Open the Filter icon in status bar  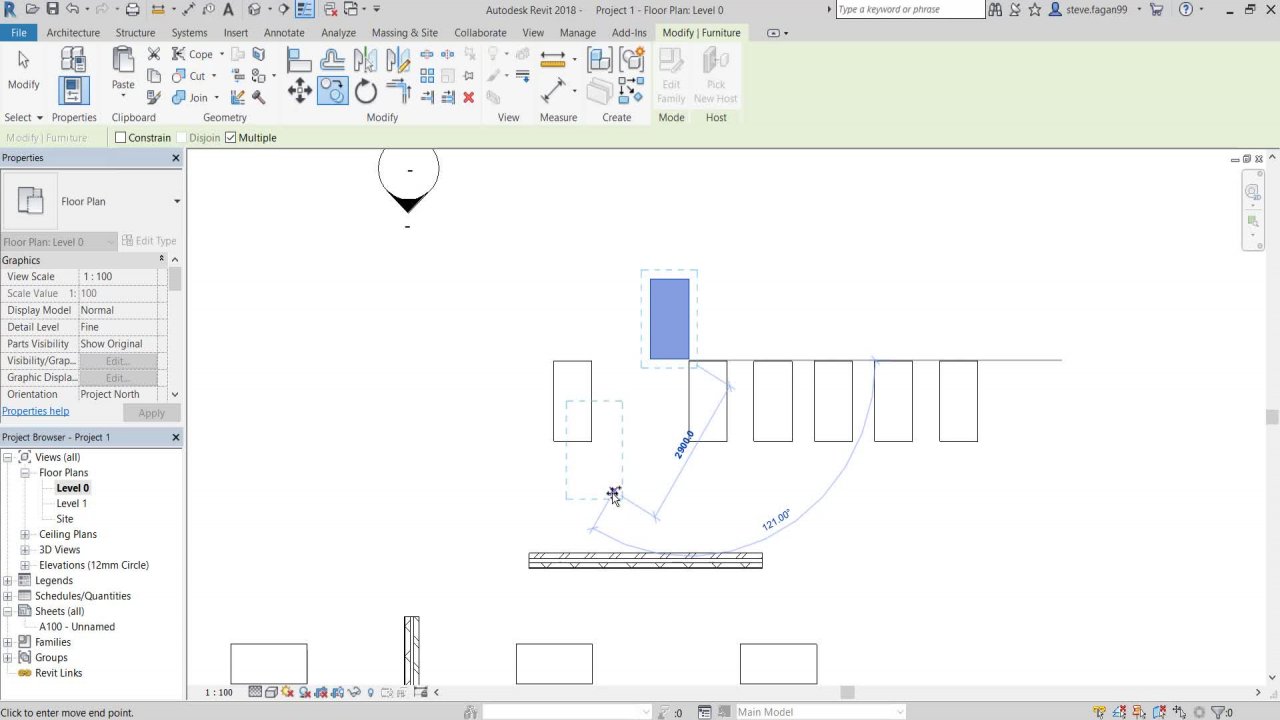[x=1220, y=712]
